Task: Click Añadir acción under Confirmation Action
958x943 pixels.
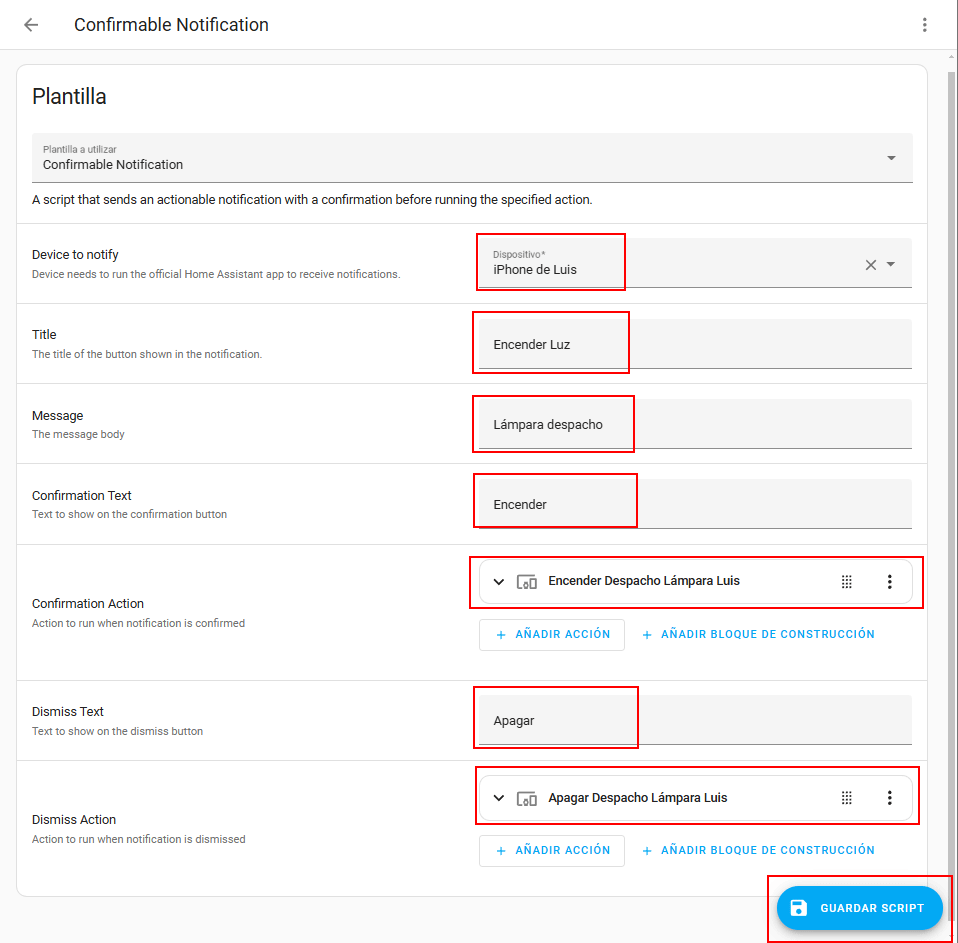Action: pos(552,635)
